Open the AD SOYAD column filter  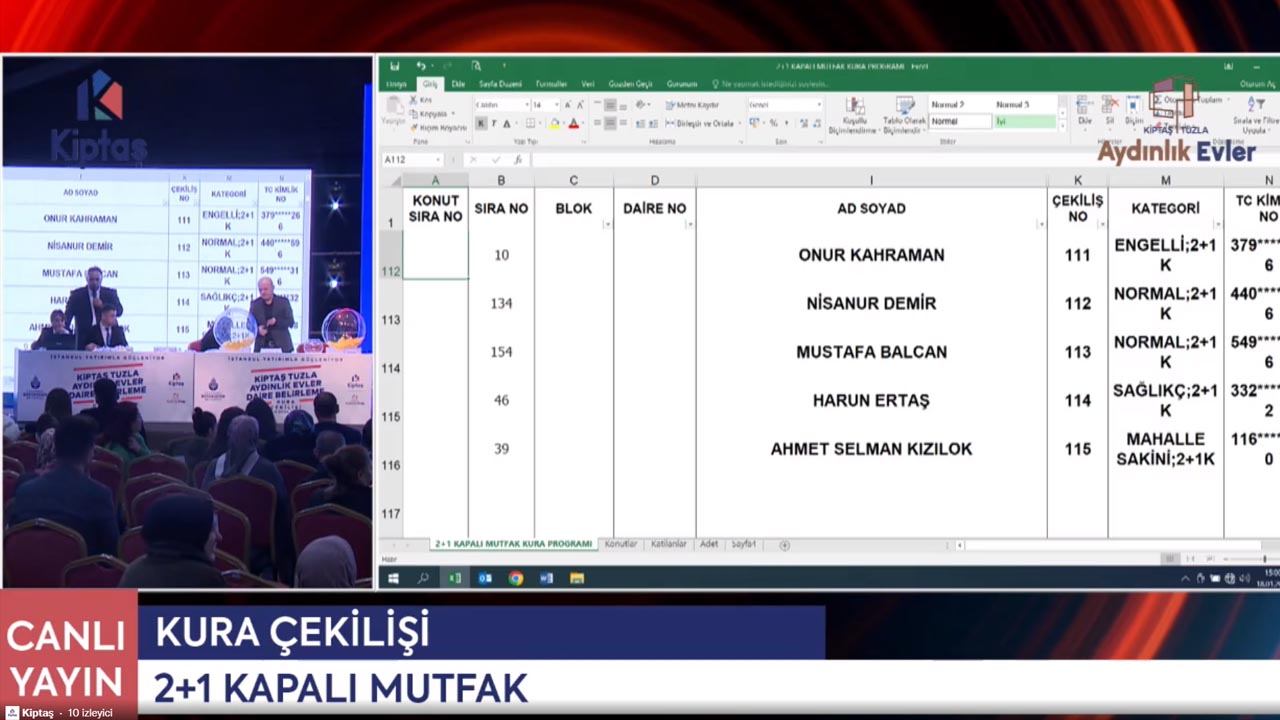pyautogui.click(x=1041, y=225)
